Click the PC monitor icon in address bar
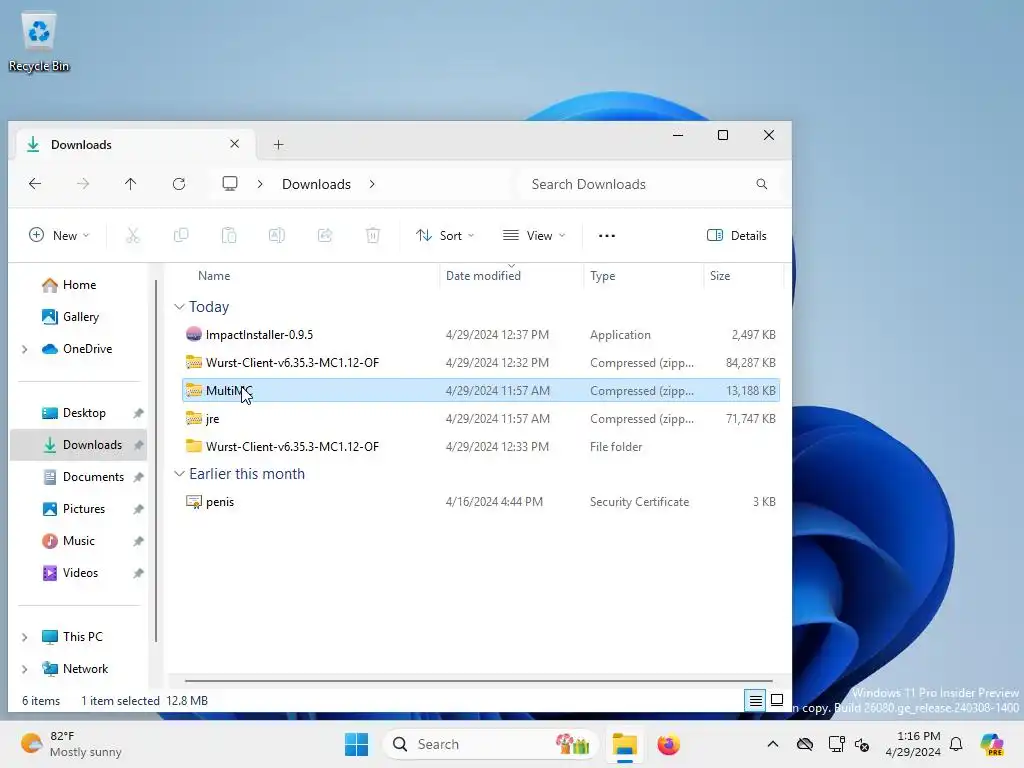1024x768 pixels. coord(230,184)
